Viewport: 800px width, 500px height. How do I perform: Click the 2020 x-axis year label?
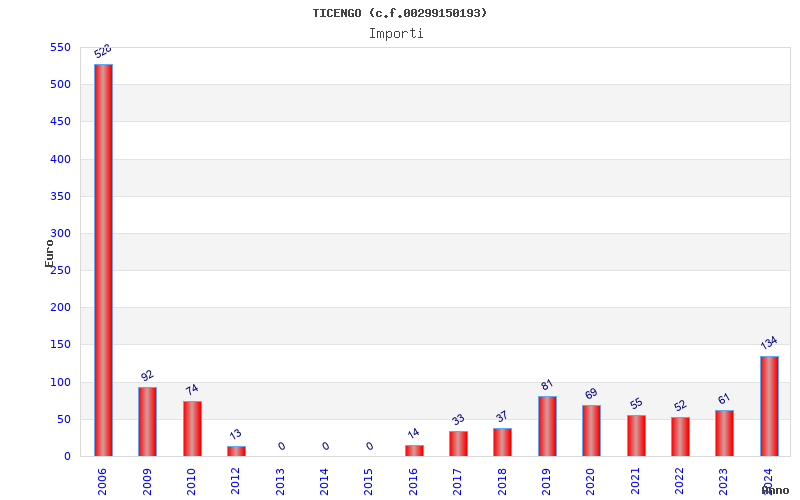pyautogui.click(x=591, y=482)
